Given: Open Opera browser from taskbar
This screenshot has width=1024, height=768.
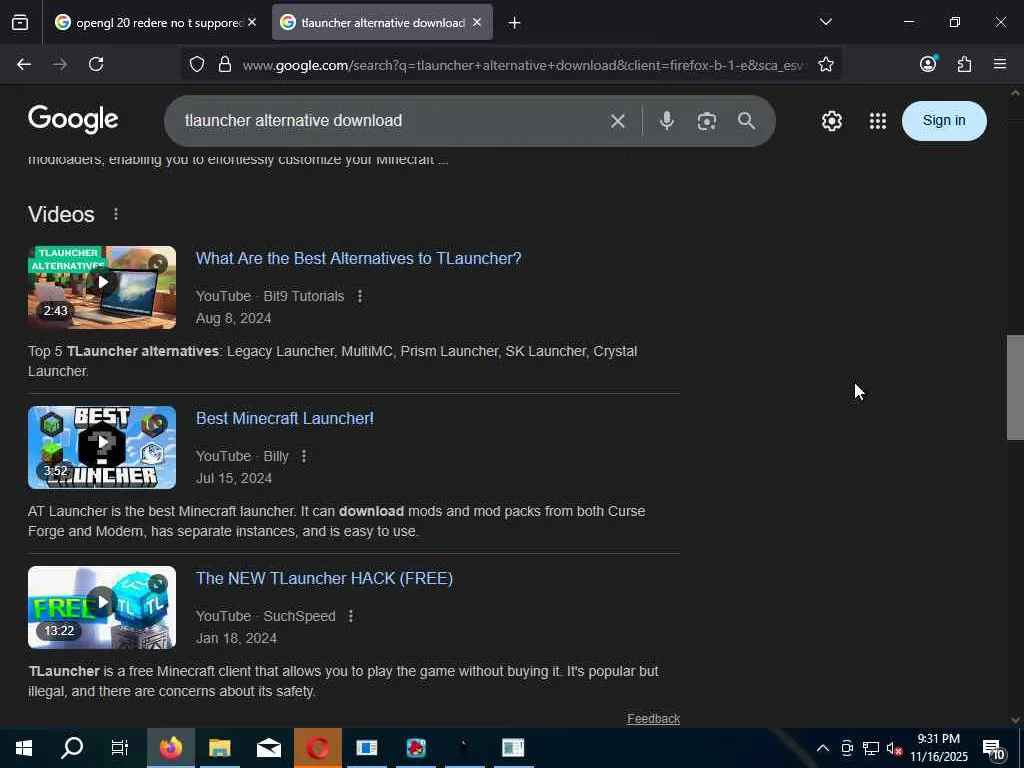Looking at the screenshot, I should pos(317,748).
